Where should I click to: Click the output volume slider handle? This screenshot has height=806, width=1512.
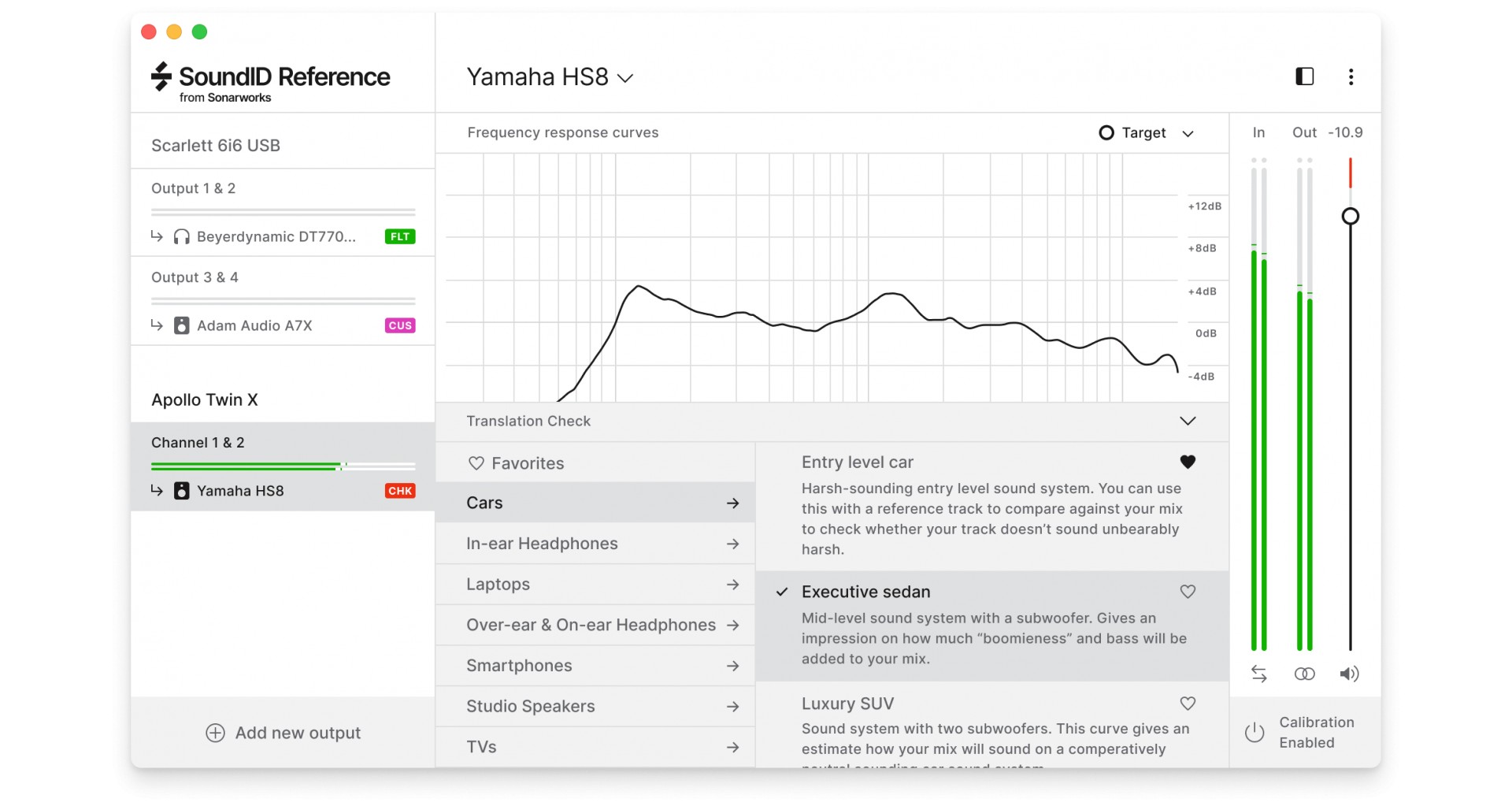pos(1350,217)
